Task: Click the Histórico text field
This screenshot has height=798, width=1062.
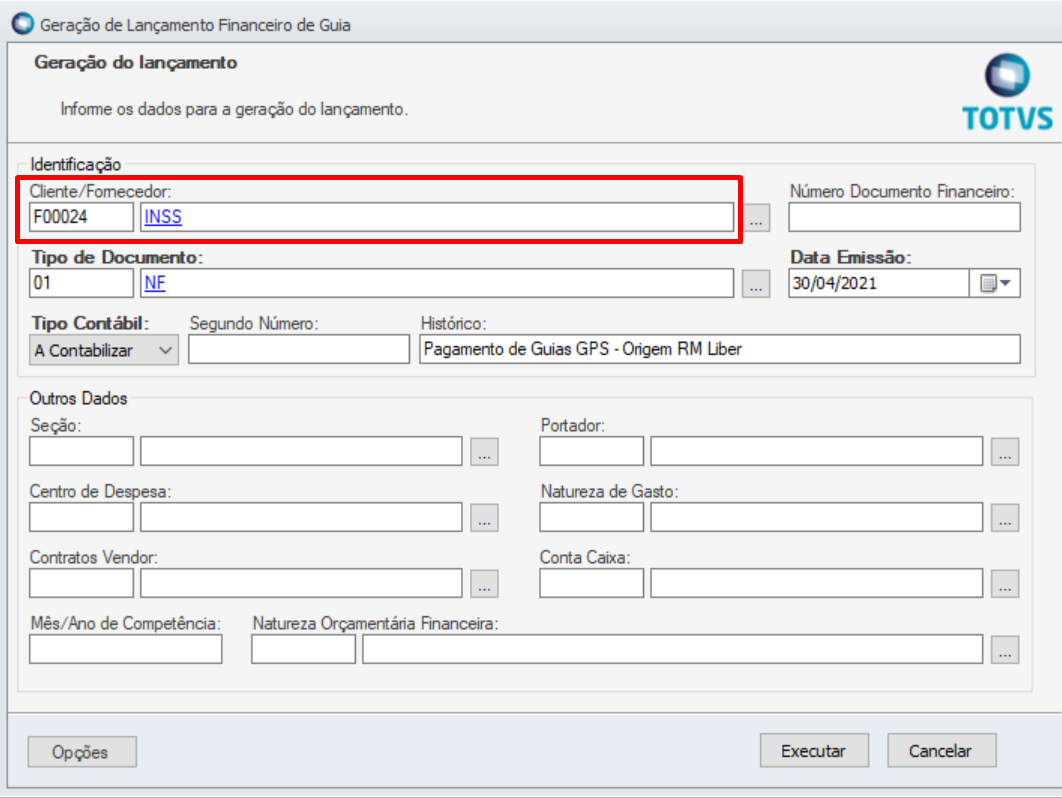Action: coord(720,349)
